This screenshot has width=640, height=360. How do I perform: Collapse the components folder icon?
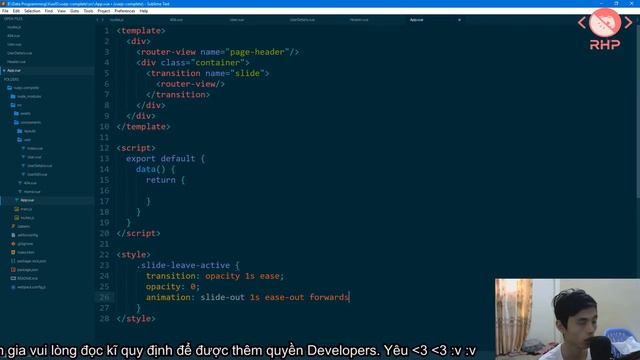point(16,122)
